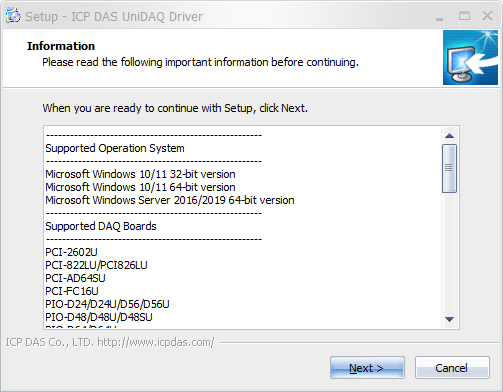The height and width of the screenshot is (392, 503).
Task: Click the vertical scrollbar thumb
Action: (449, 168)
